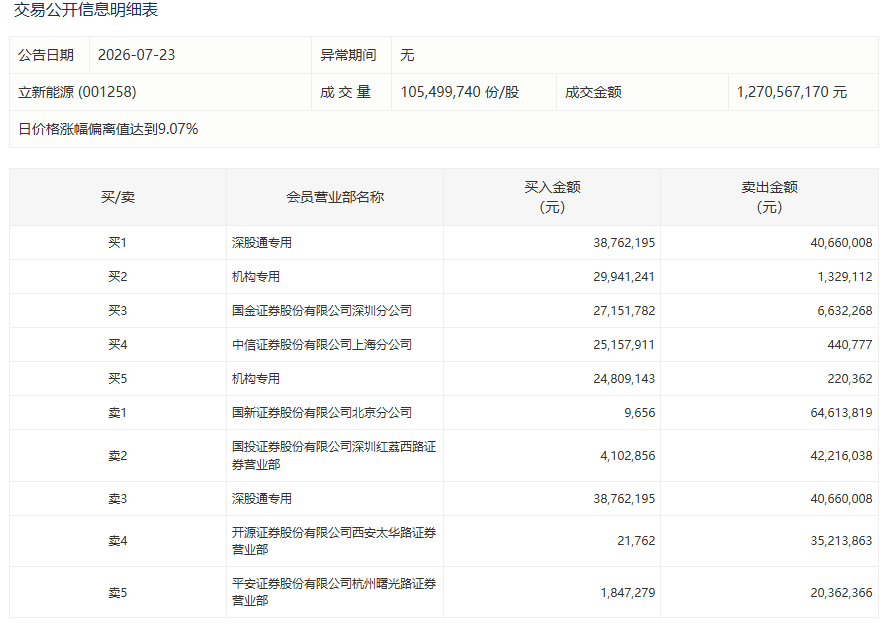This screenshot has height=626, width=889.
Task: Select the 卖3 row label
Action: pos(118,499)
